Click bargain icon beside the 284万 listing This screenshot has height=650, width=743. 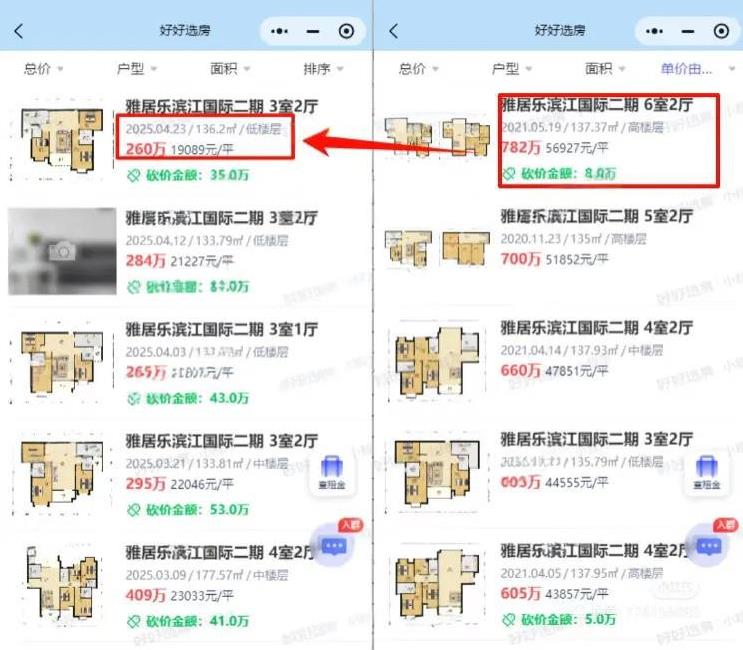click(134, 287)
